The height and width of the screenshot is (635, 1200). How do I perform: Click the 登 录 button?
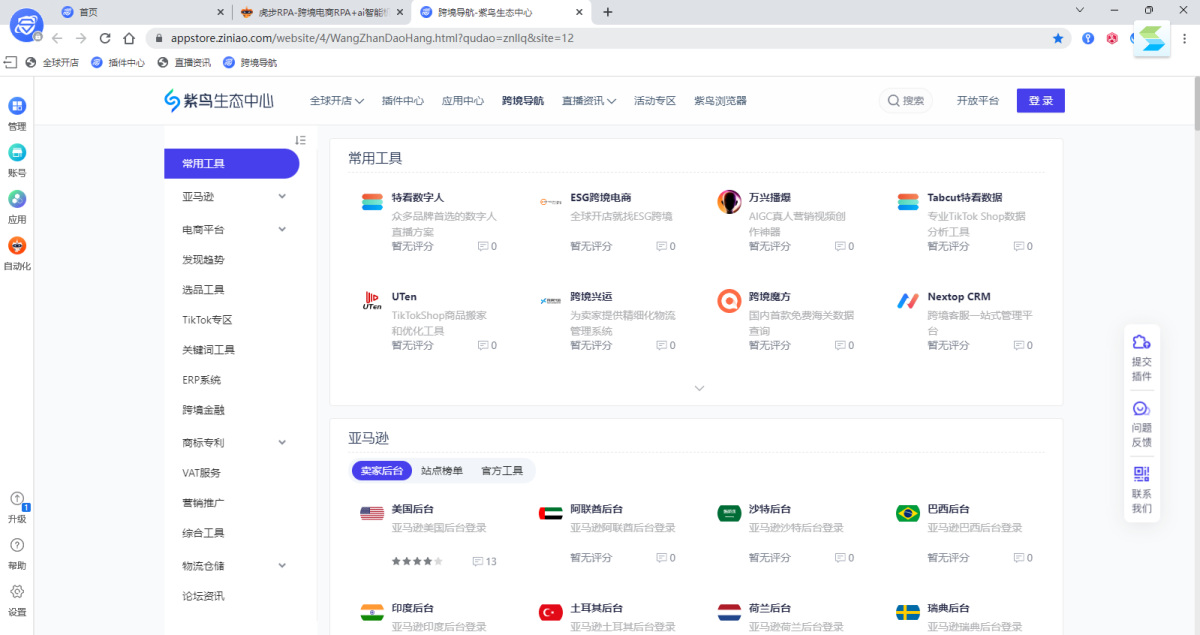[x=1040, y=100]
